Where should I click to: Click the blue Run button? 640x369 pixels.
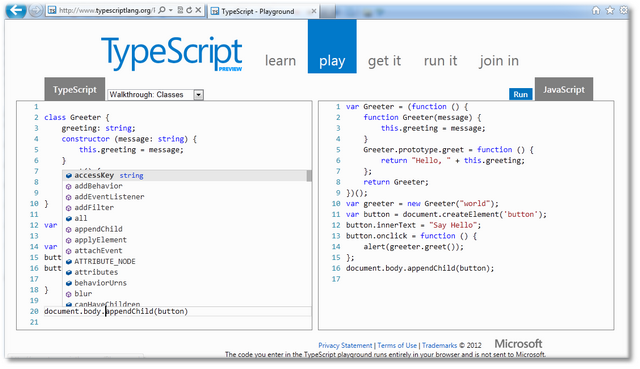pos(520,94)
